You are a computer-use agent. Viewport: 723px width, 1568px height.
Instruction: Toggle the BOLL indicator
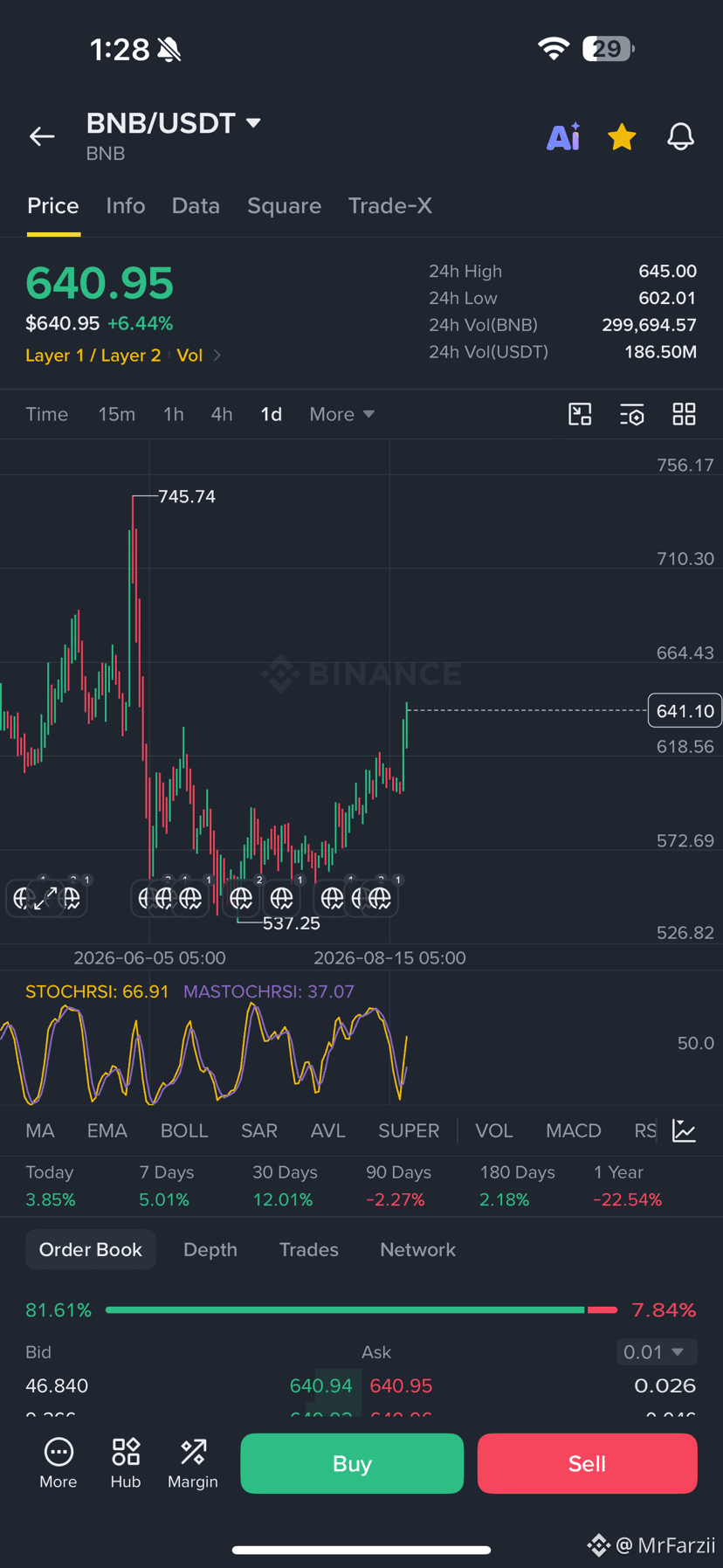[184, 1131]
